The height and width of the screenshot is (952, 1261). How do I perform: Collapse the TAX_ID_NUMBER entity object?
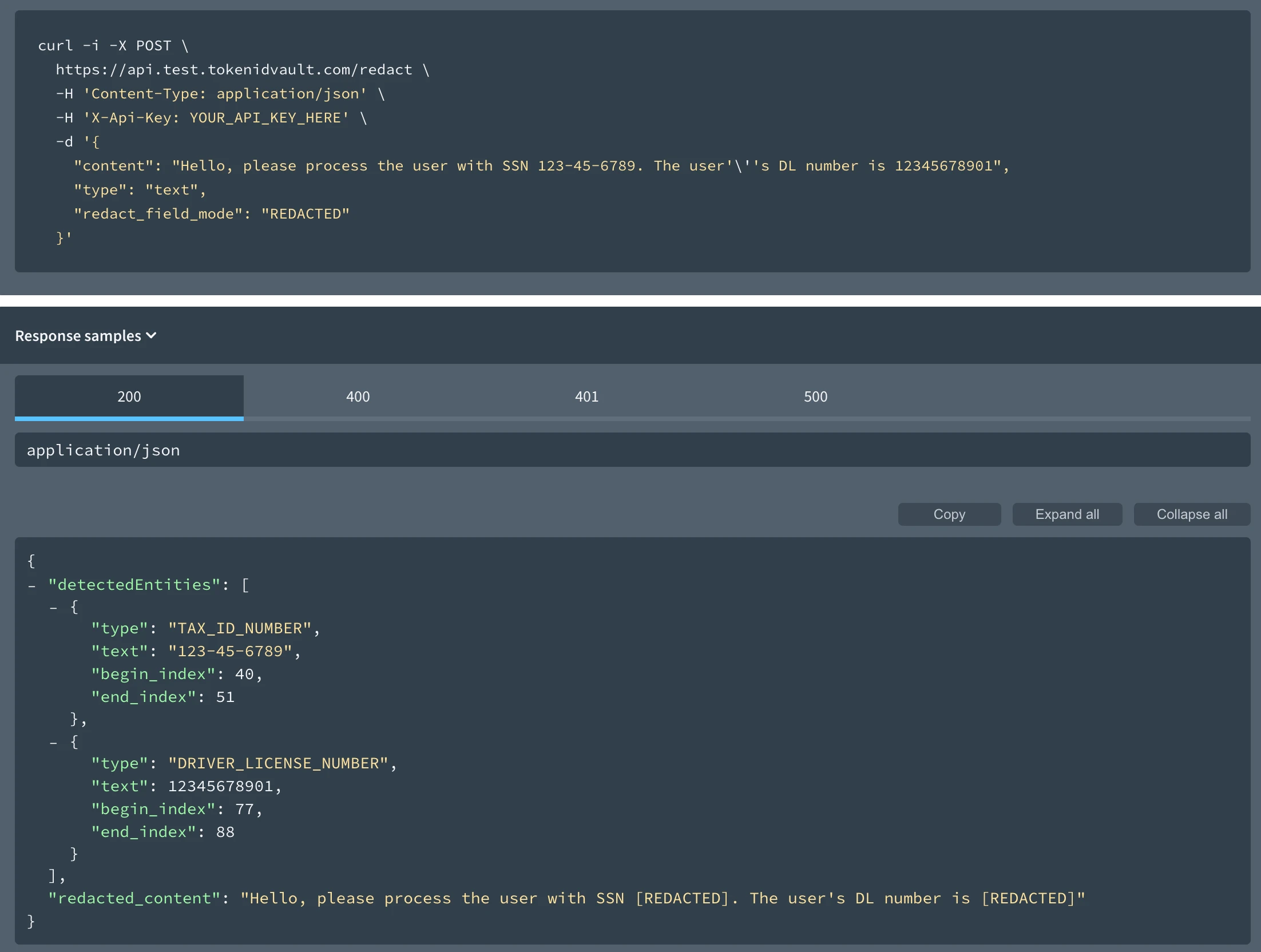click(54, 606)
